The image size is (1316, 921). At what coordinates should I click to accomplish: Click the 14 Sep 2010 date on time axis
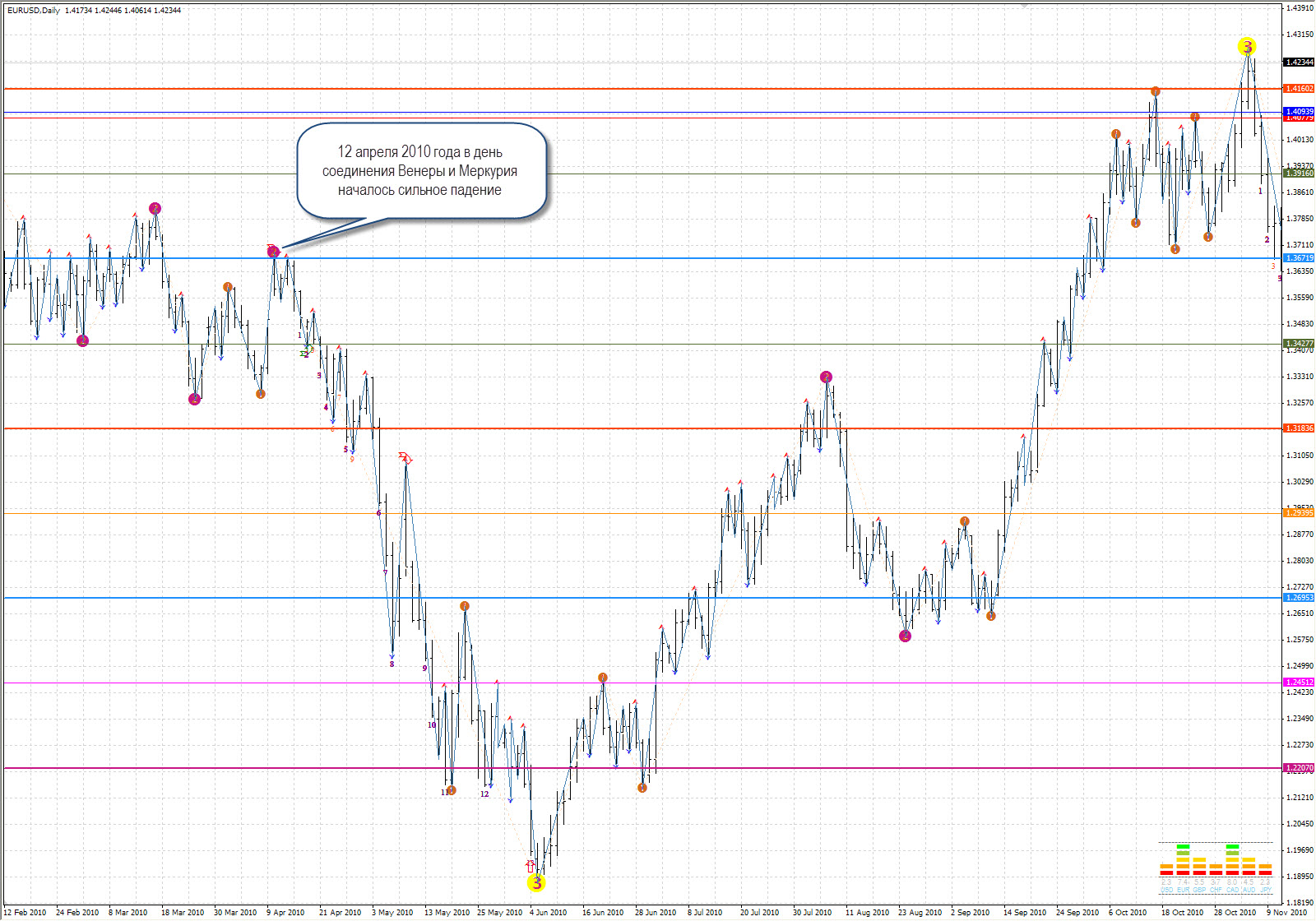click(x=1024, y=912)
